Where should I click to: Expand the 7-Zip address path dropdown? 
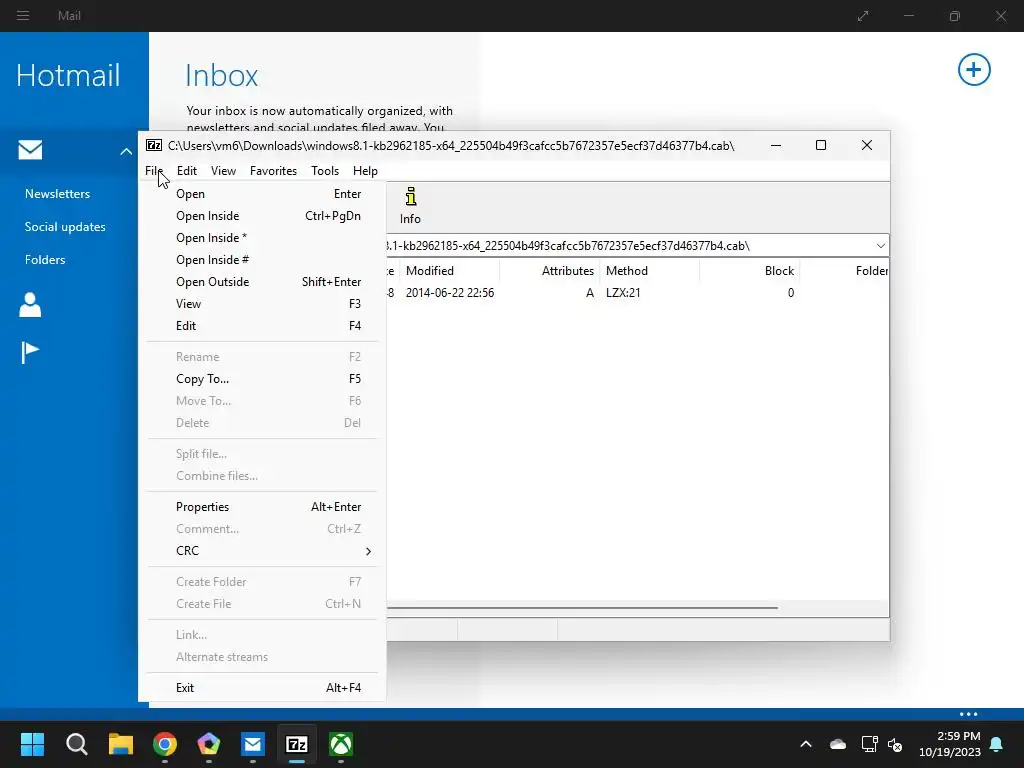coord(880,246)
